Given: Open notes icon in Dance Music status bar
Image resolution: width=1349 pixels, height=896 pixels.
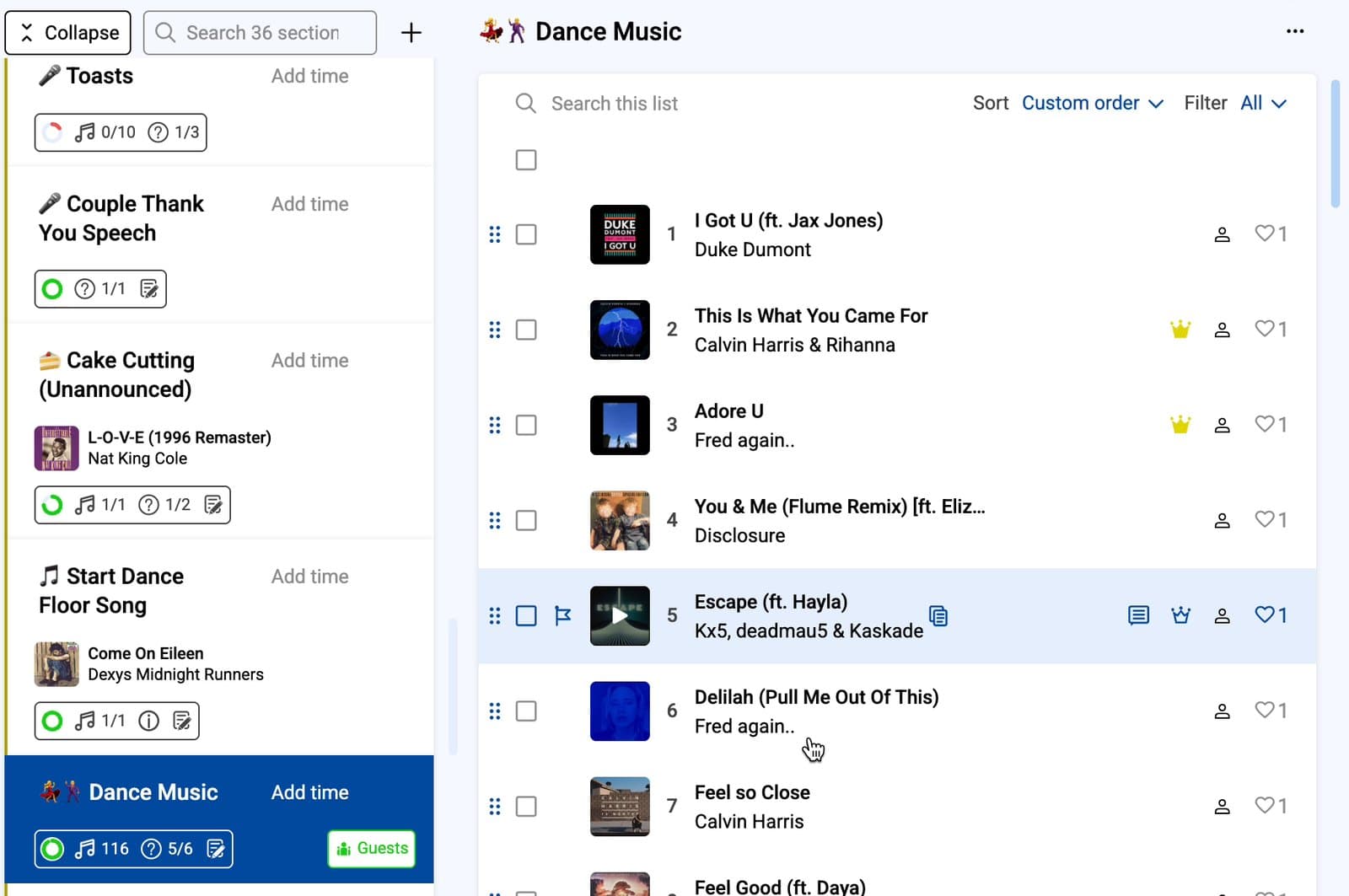Looking at the screenshot, I should click(216, 849).
